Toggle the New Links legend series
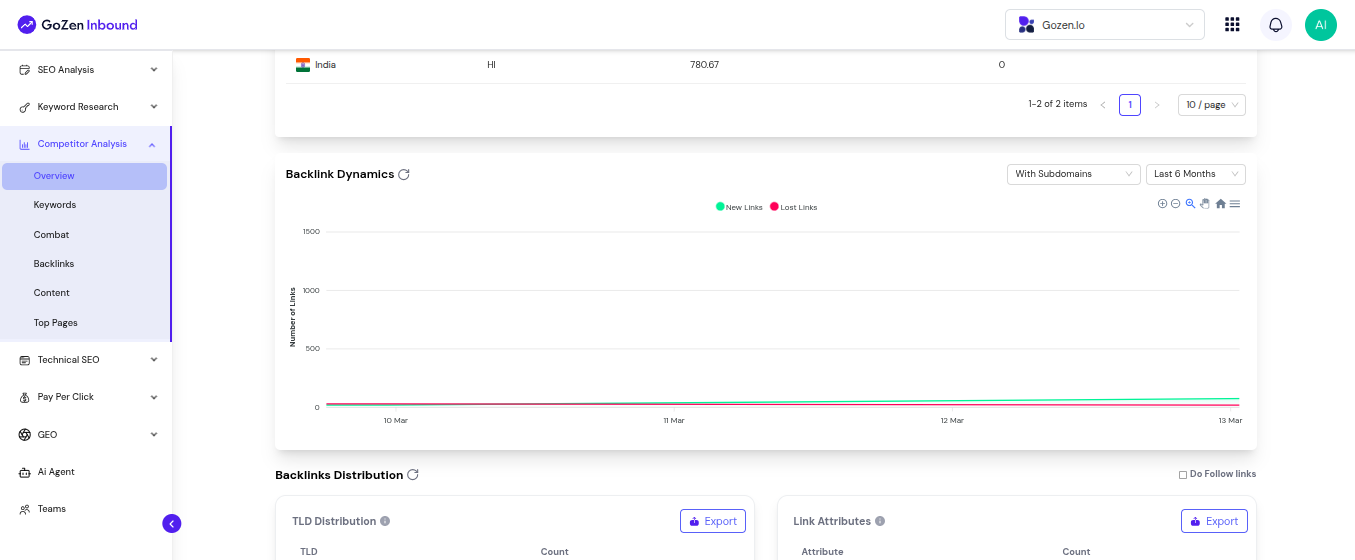Screen dimensions: 1355x560 click(x=739, y=207)
